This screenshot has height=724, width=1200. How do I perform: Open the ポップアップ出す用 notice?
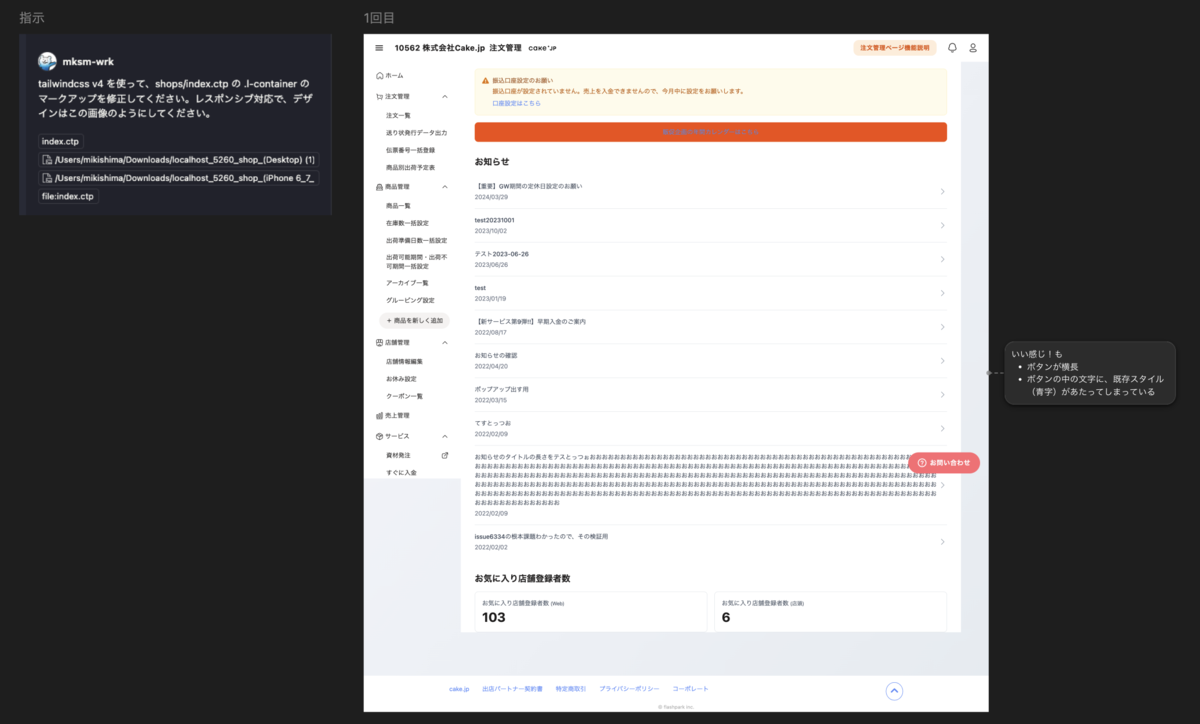coord(710,394)
